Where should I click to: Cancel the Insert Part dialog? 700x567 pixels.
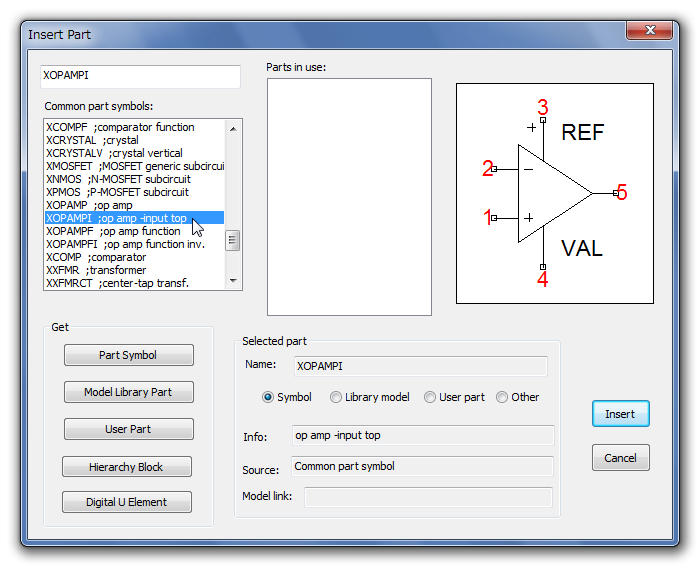point(621,458)
